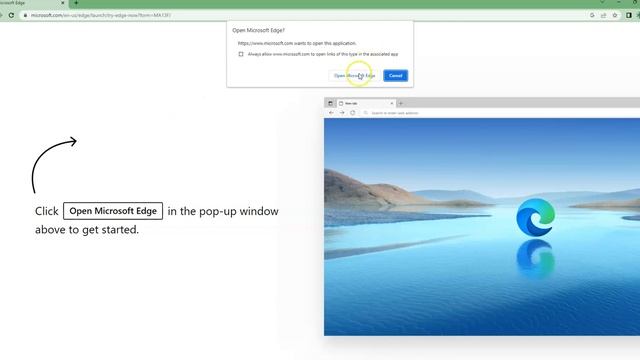Click the Edge lake preview image

482,227
